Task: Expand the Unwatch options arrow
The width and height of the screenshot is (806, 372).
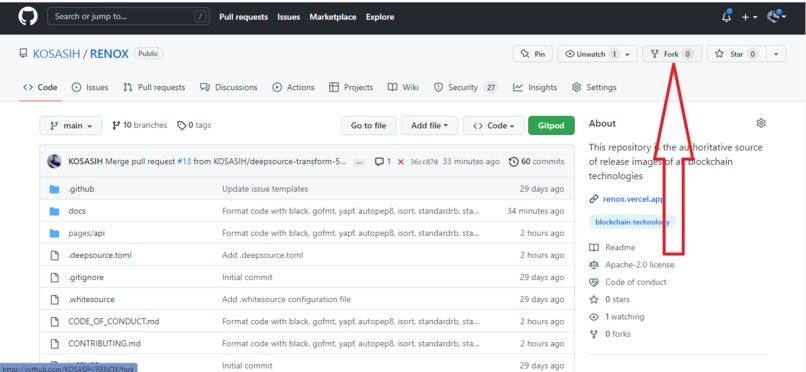Action: [628, 54]
